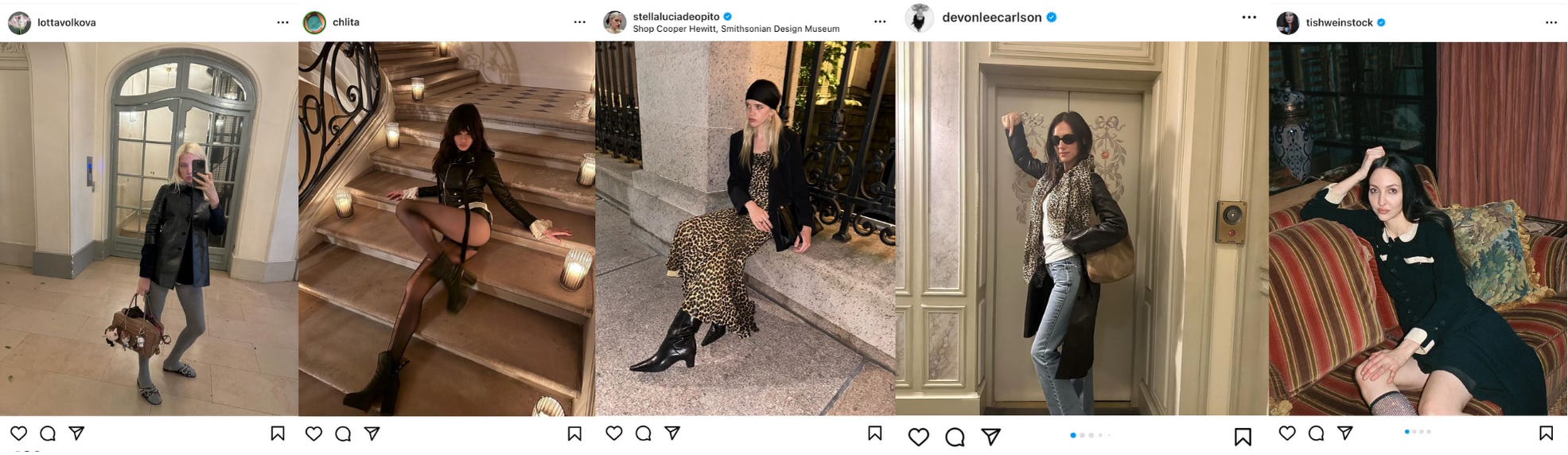Share the stellaluciadeopito post
1568x455 pixels.
[672, 433]
